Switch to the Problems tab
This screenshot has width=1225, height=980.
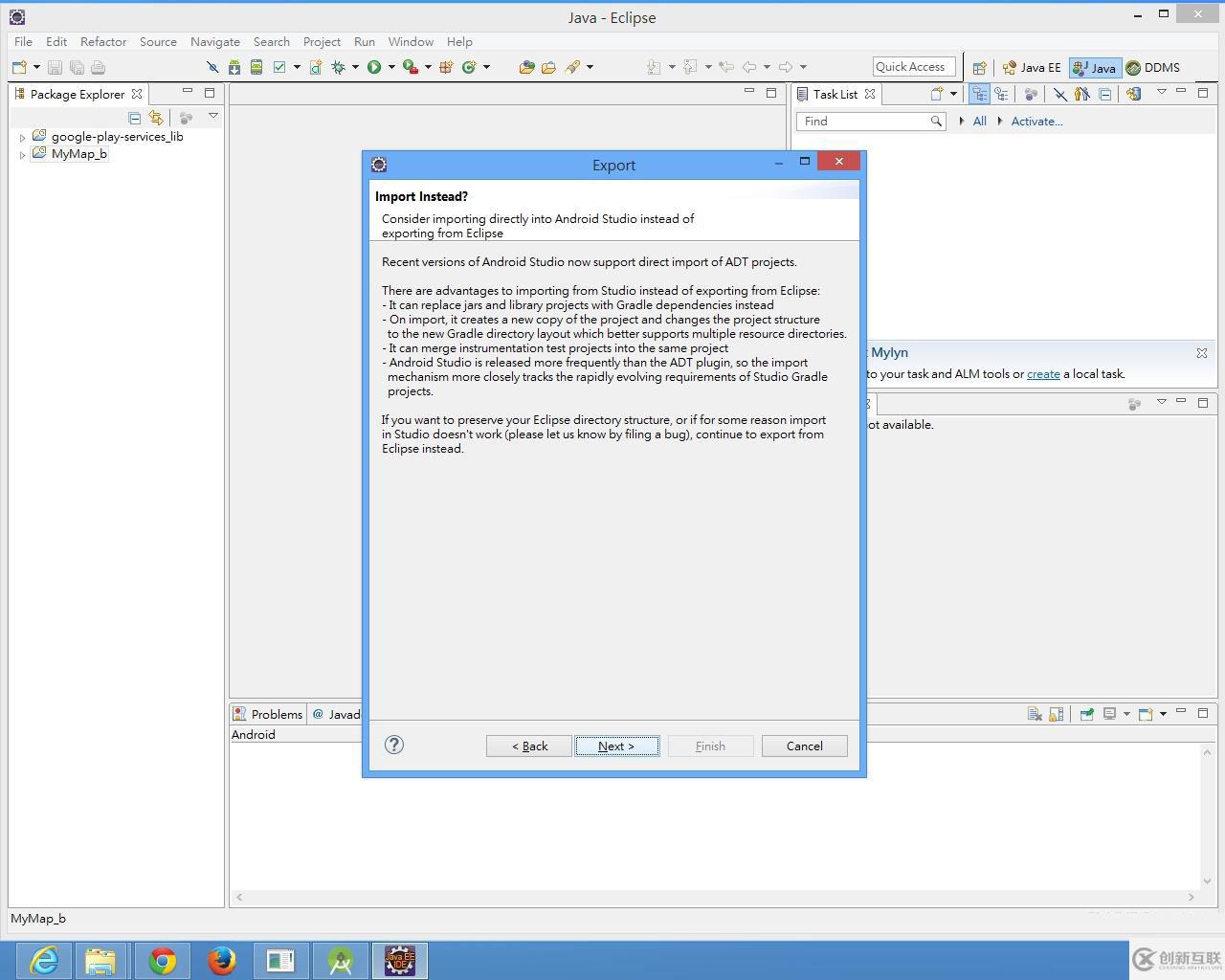point(268,714)
